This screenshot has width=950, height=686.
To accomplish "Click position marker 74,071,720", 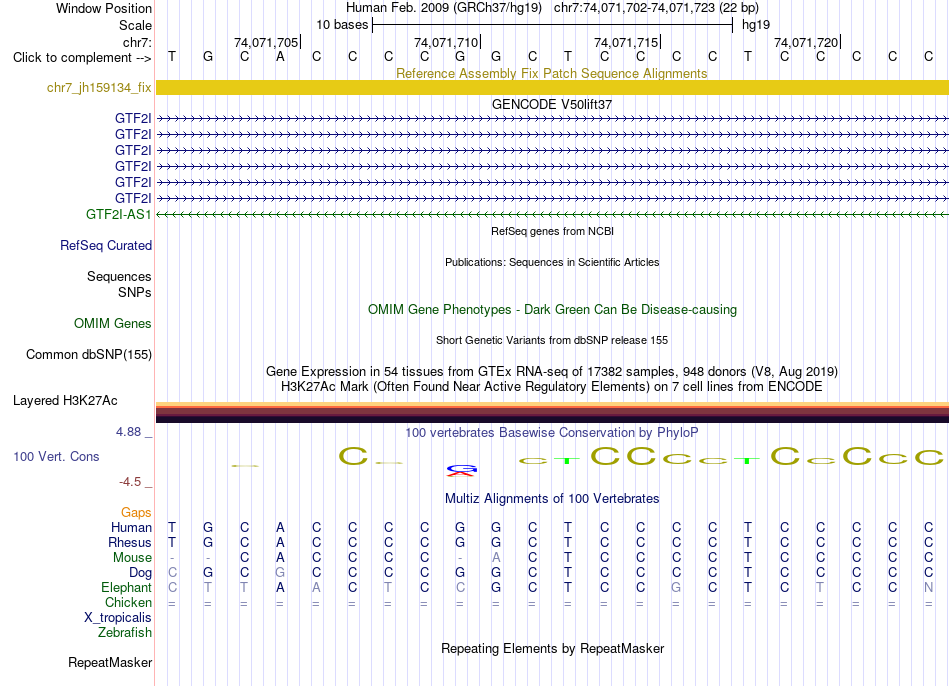I will coord(806,42).
